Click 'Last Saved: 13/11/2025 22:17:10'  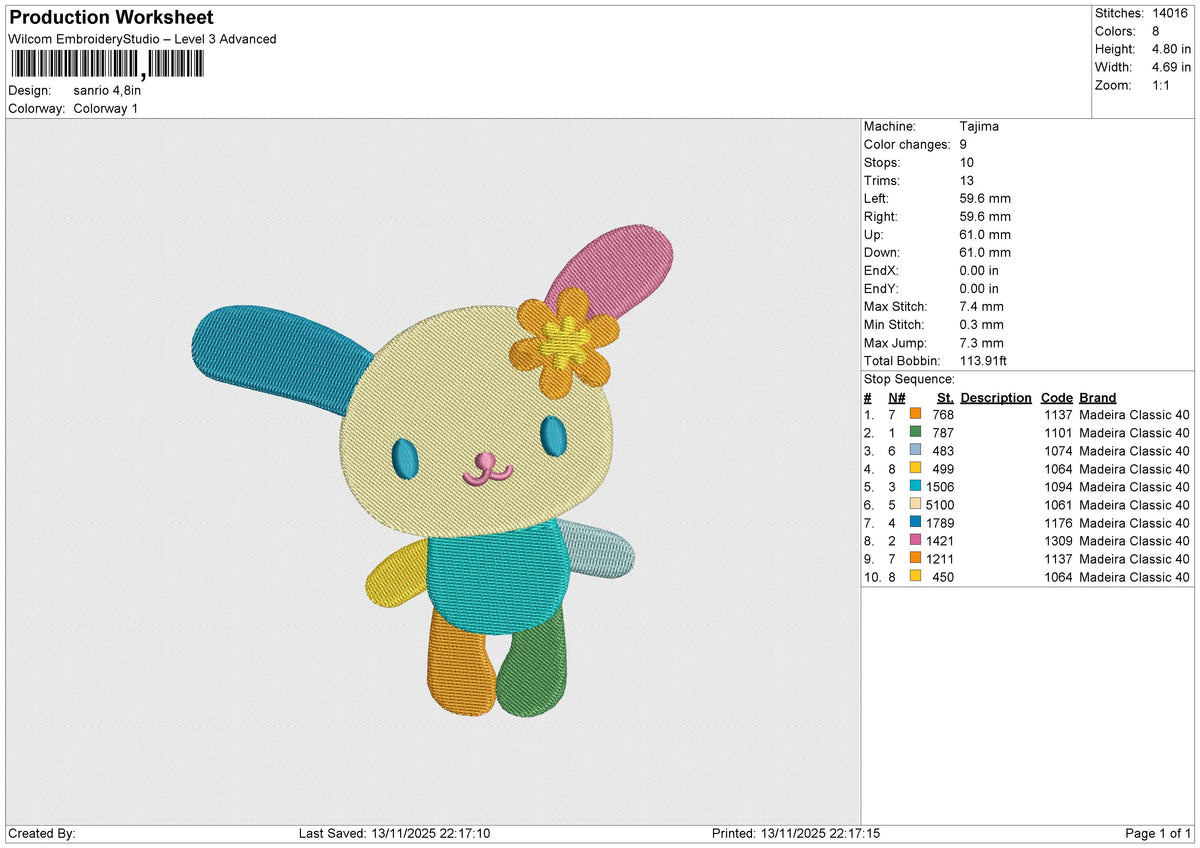[x=394, y=834]
